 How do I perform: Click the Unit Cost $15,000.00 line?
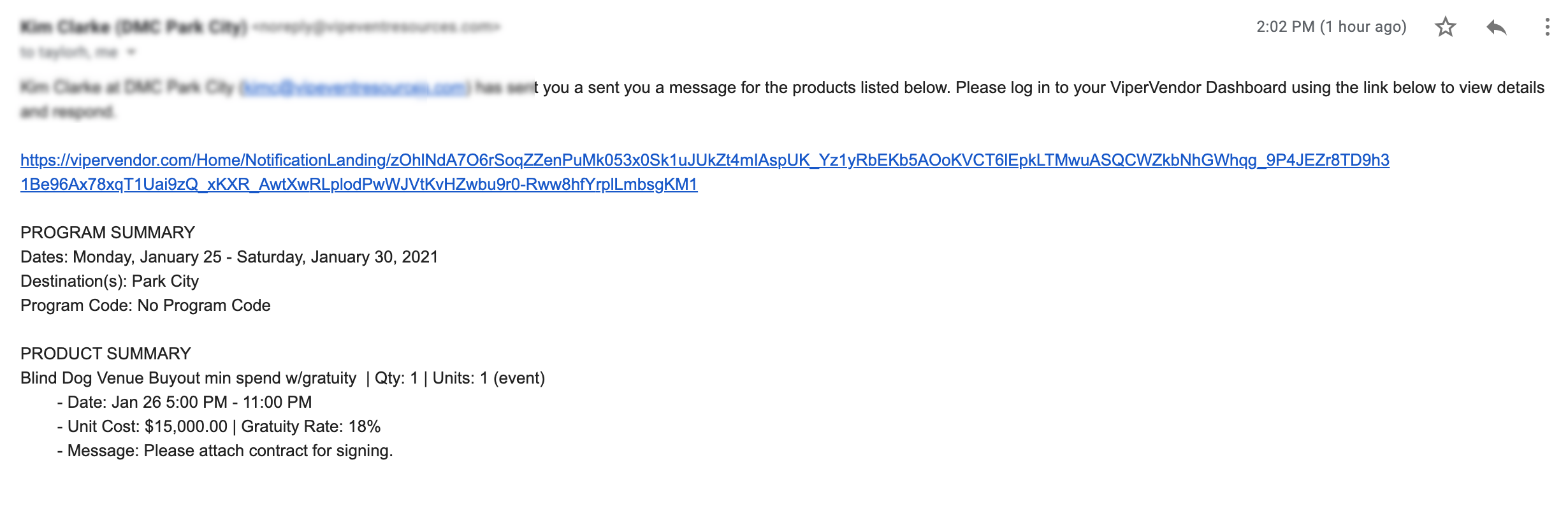coord(219,426)
